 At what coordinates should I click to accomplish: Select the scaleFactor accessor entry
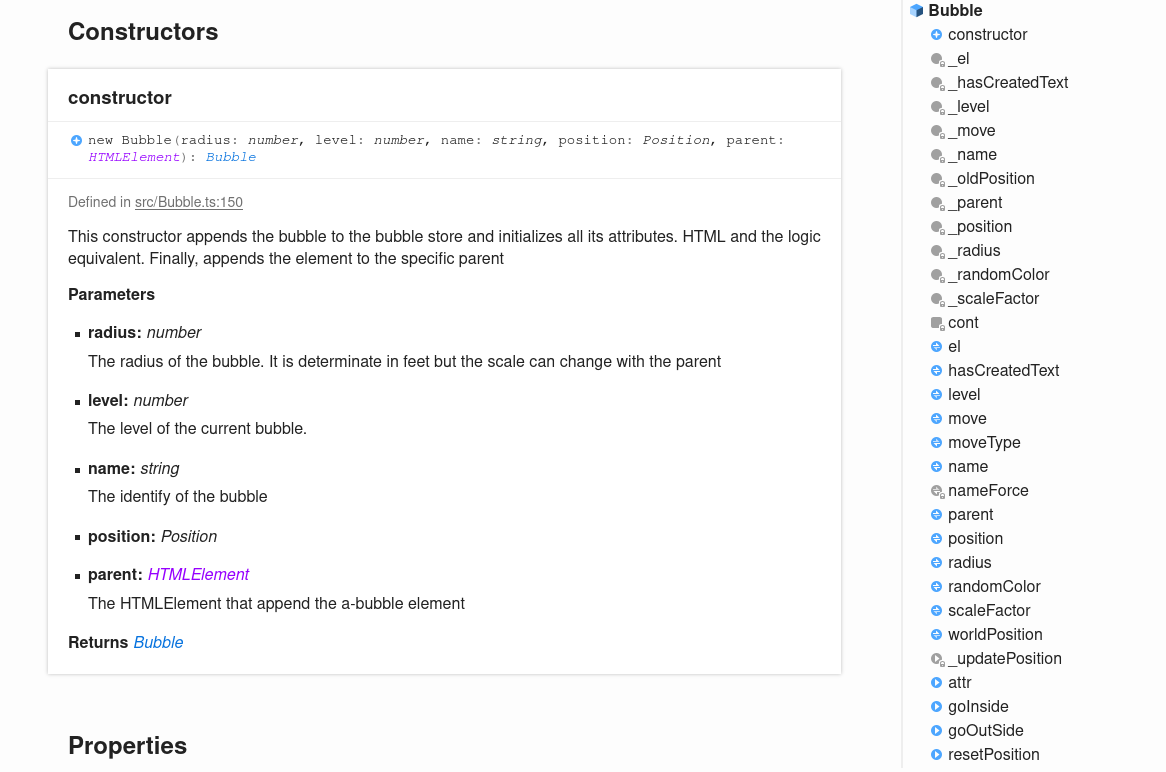coord(989,611)
